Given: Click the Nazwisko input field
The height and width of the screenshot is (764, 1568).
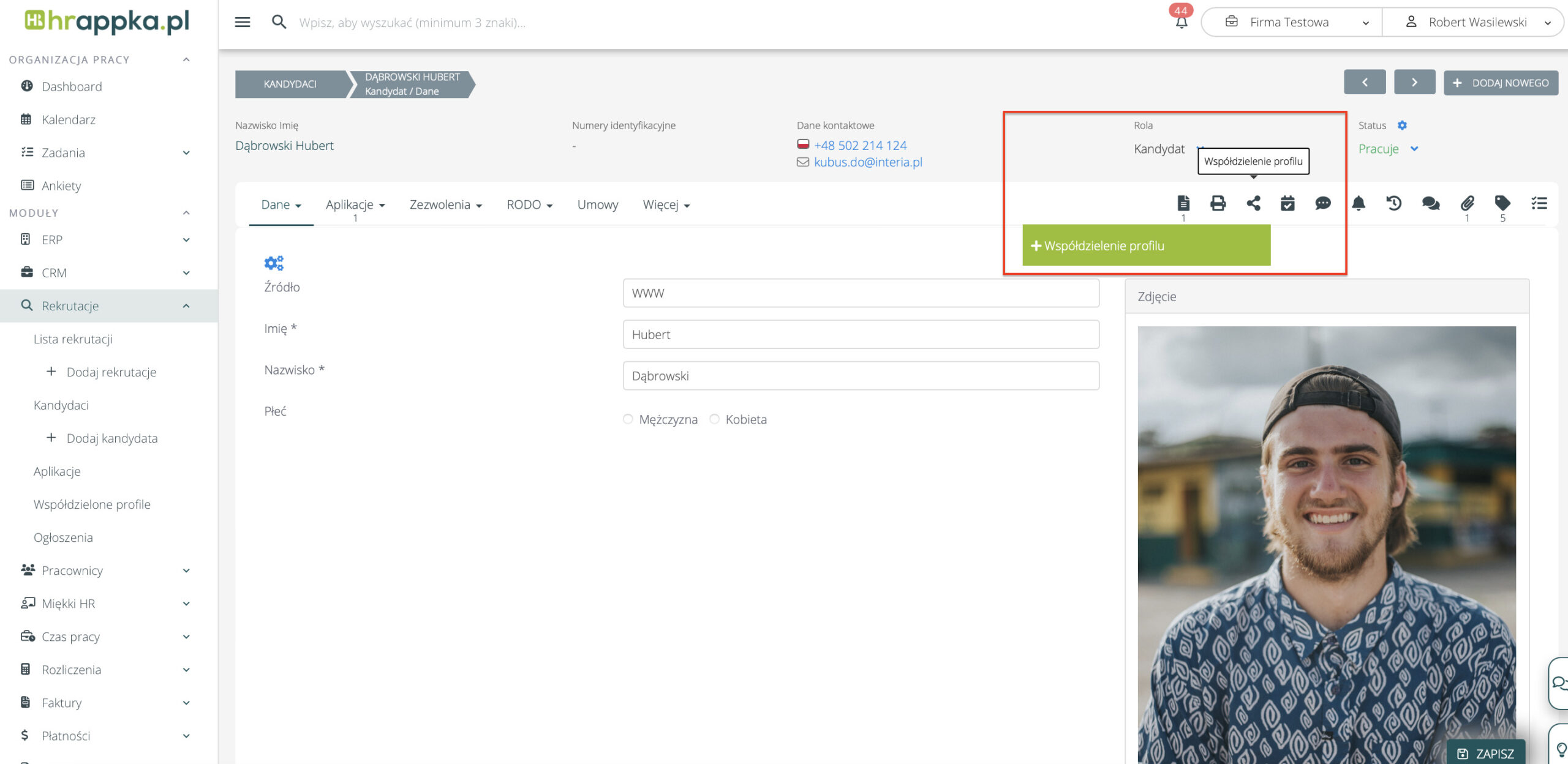Looking at the screenshot, I should pyautogui.click(x=861, y=376).
